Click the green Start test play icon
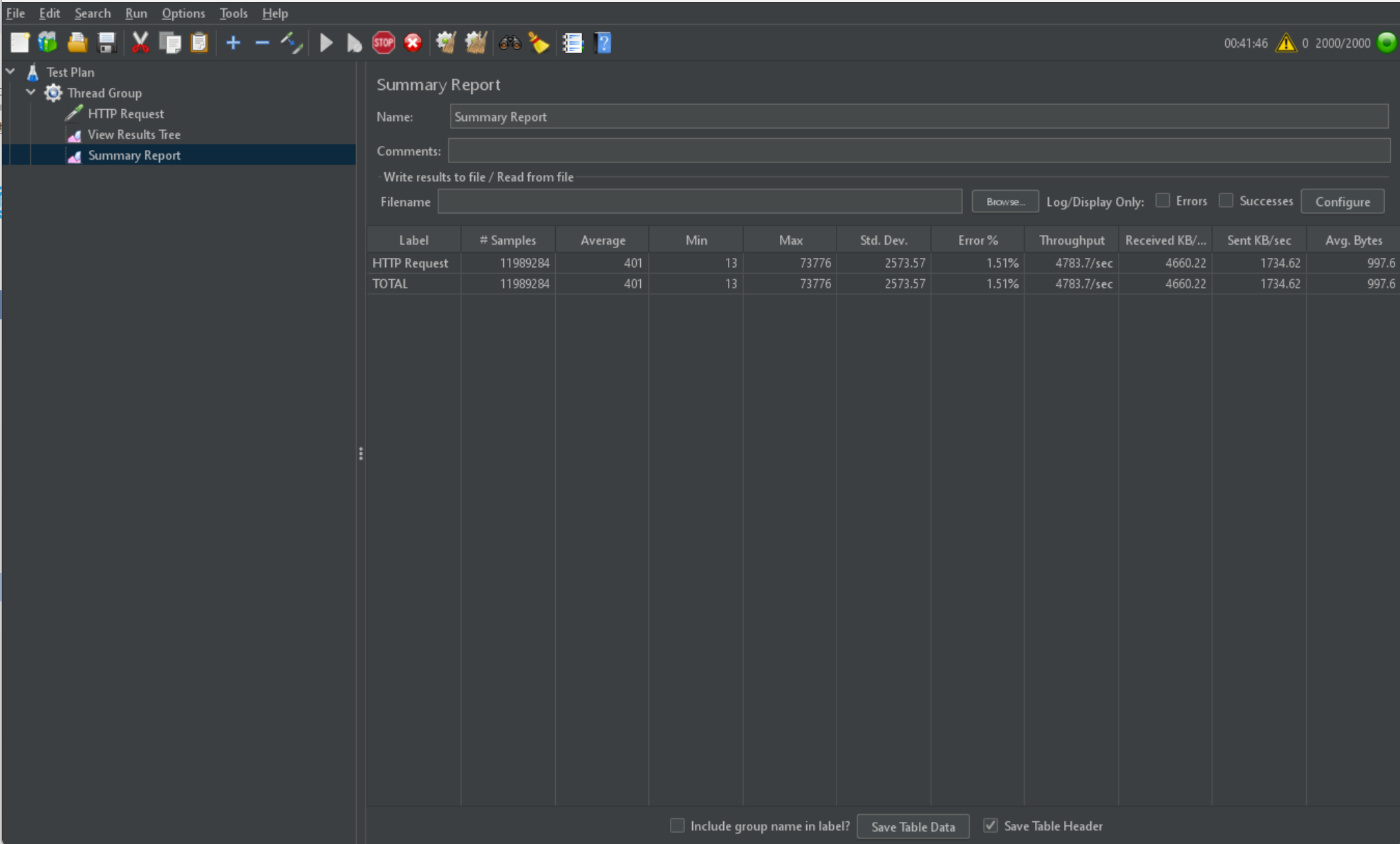1400x844 pixels. (x=326, y=43)
